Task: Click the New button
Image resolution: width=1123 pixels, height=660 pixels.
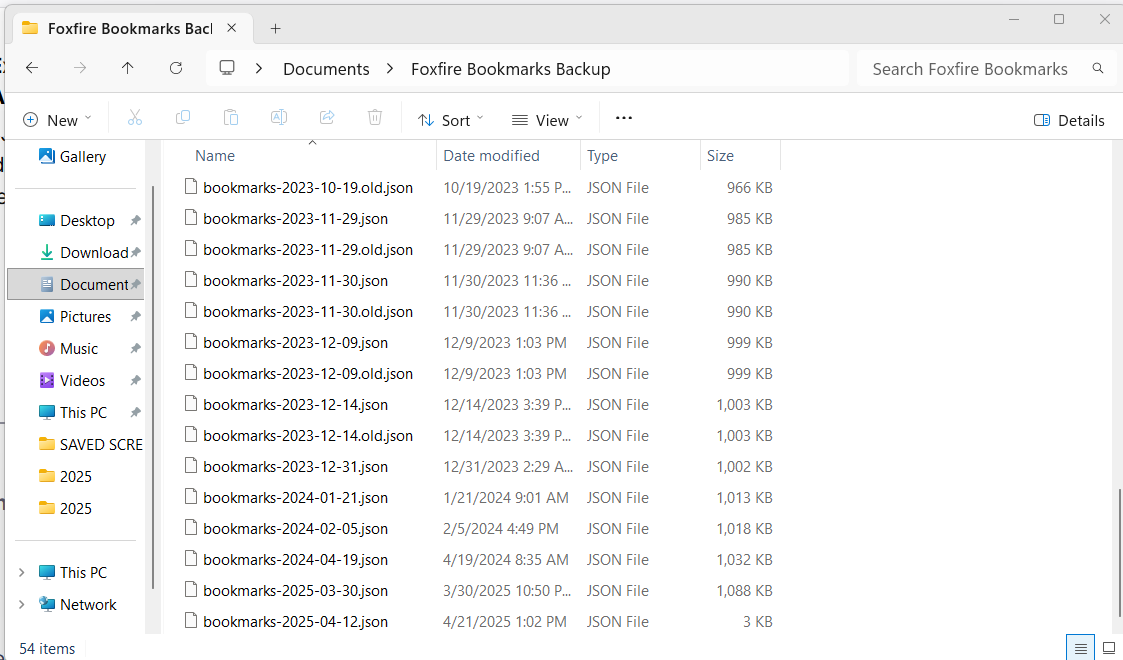Action: [57, 120]
